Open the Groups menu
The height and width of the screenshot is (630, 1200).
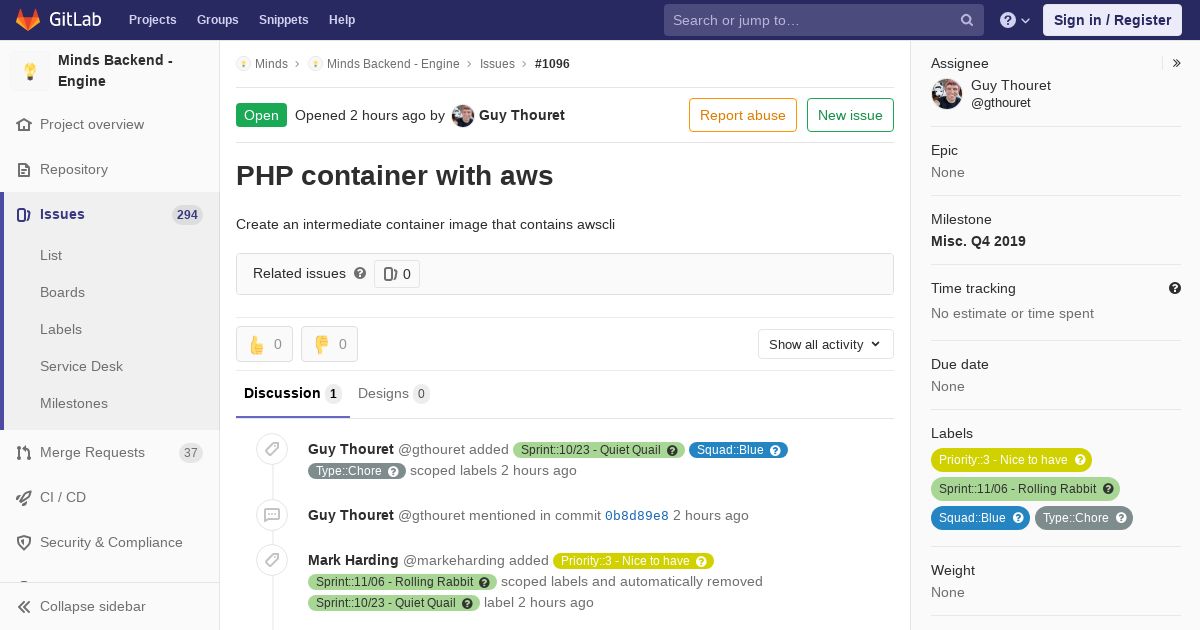pos(218,20)
